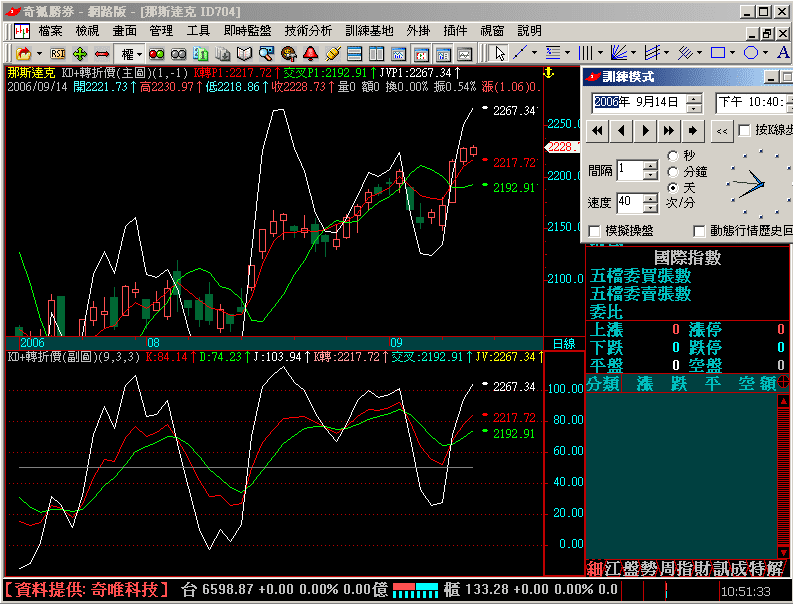Click the green four-way arrows icon

(x=80, y=53)
